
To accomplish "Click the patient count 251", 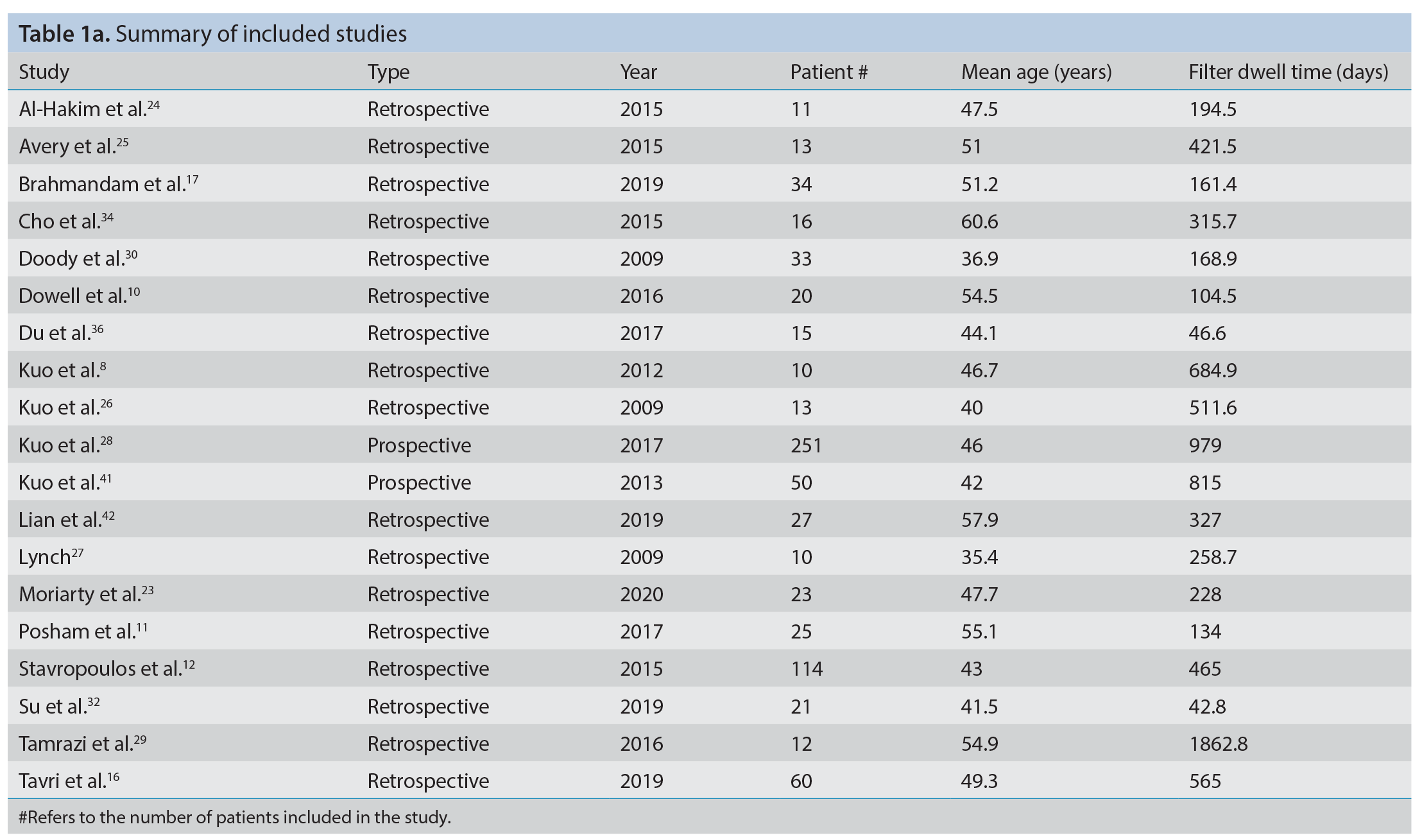I will coord(806,445).
